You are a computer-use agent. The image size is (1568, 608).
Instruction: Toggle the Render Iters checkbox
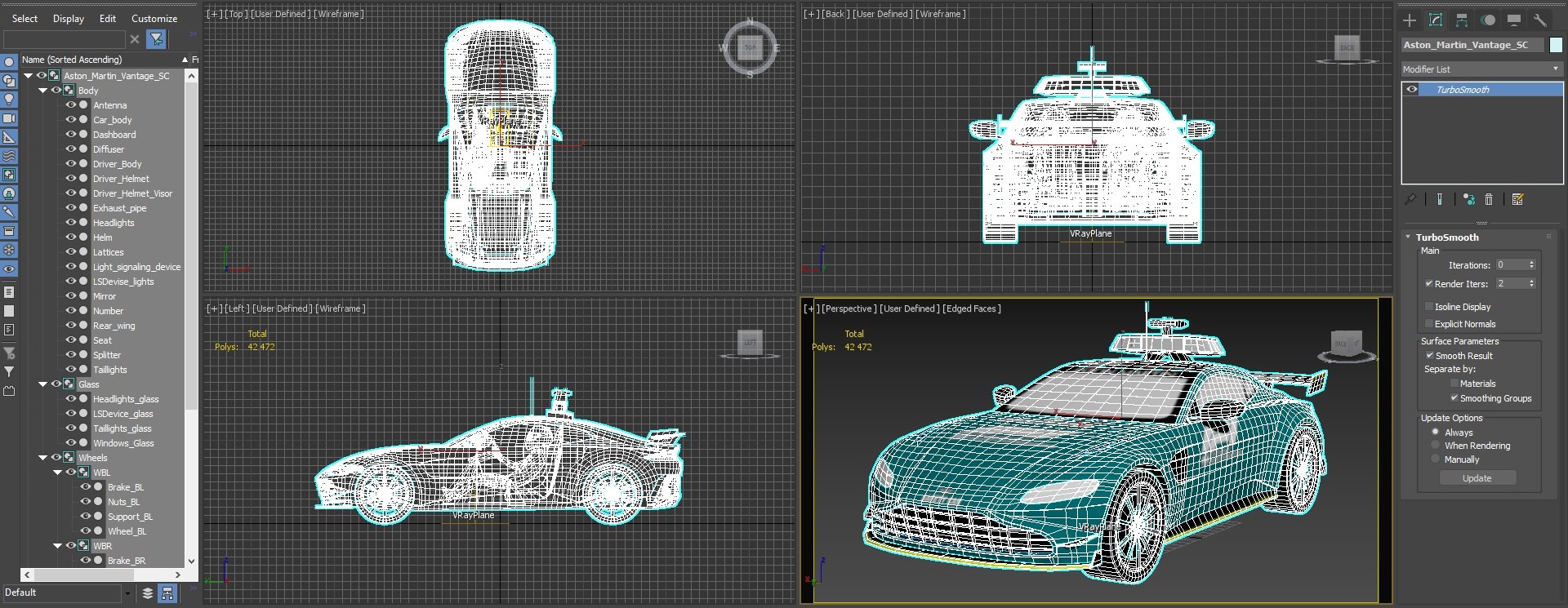pyautogui.click(x=1428, y=284)
